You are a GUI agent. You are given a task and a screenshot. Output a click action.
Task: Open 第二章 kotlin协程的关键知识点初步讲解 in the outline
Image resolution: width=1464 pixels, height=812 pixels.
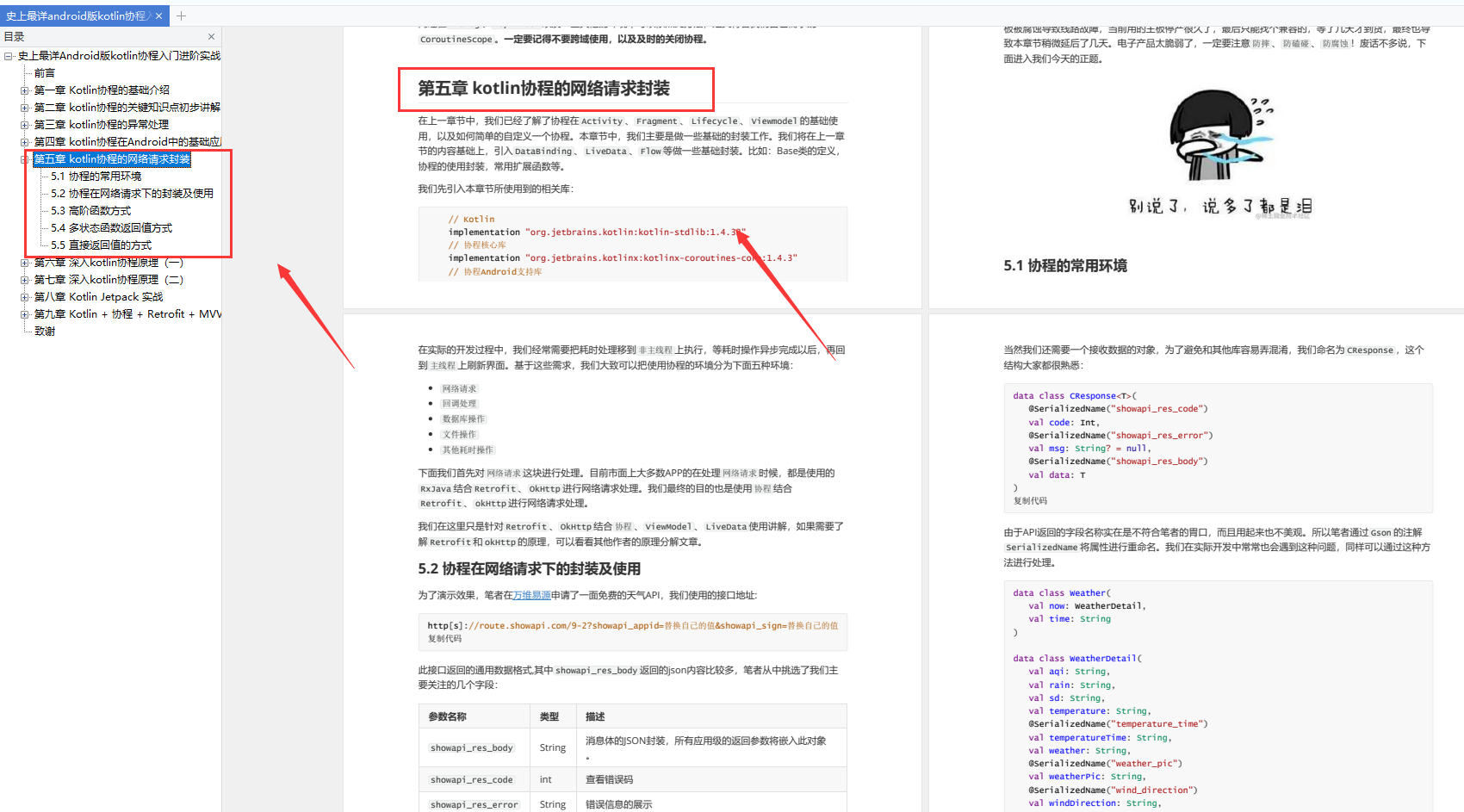(127, 107)
